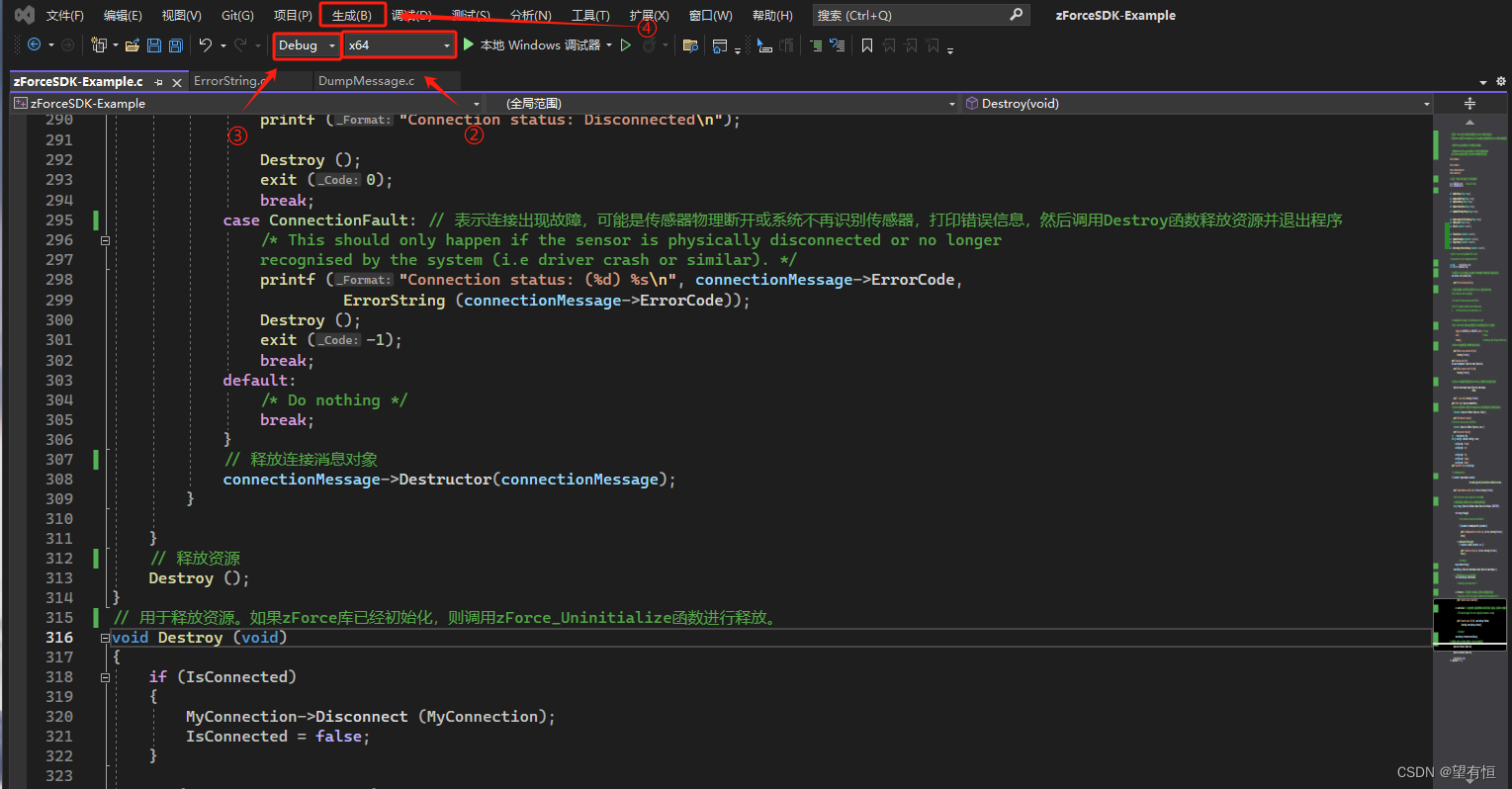Image resolution: width=1512 pixels, height=789 pixels.
Task: Click the scrollbar up arrow above minimap
Action: pos(1469,122)
